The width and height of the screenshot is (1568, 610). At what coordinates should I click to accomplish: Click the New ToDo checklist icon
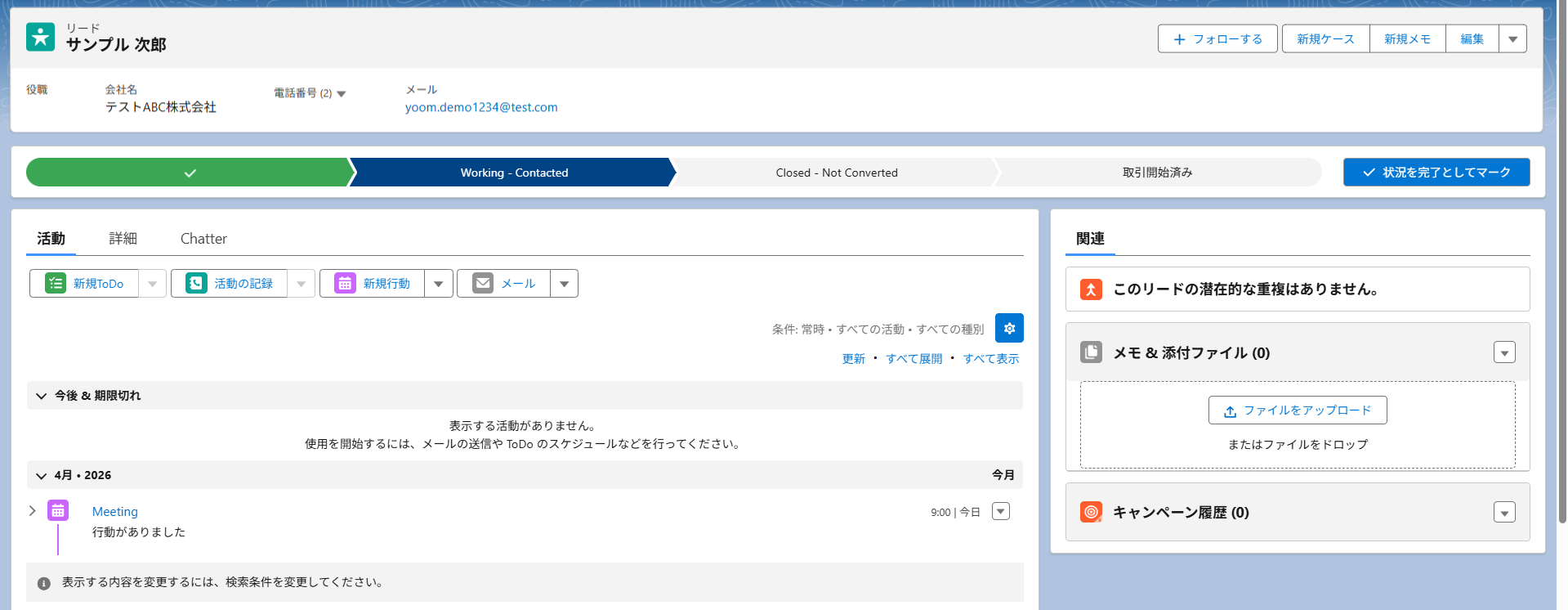pos(56,283)
